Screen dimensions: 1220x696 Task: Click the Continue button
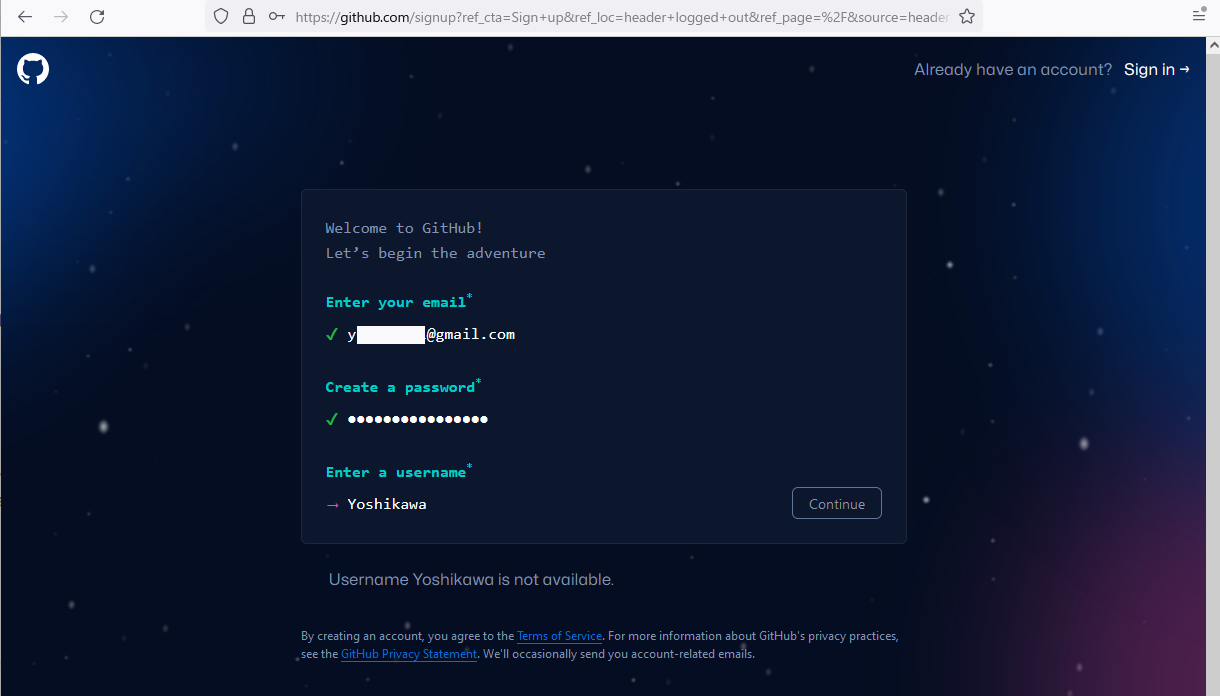[x=837, y=503]
